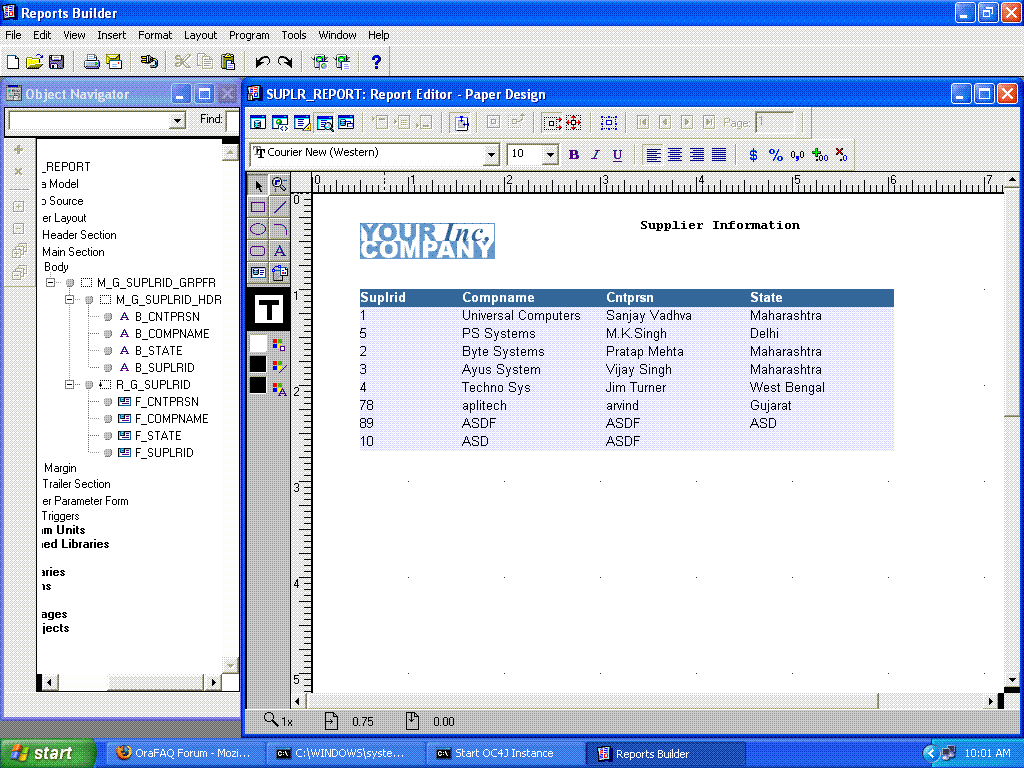The width and height of the screenshot is (1024, 768).
Task: Open the font size 10 dropdown
Action: (550, 155)
